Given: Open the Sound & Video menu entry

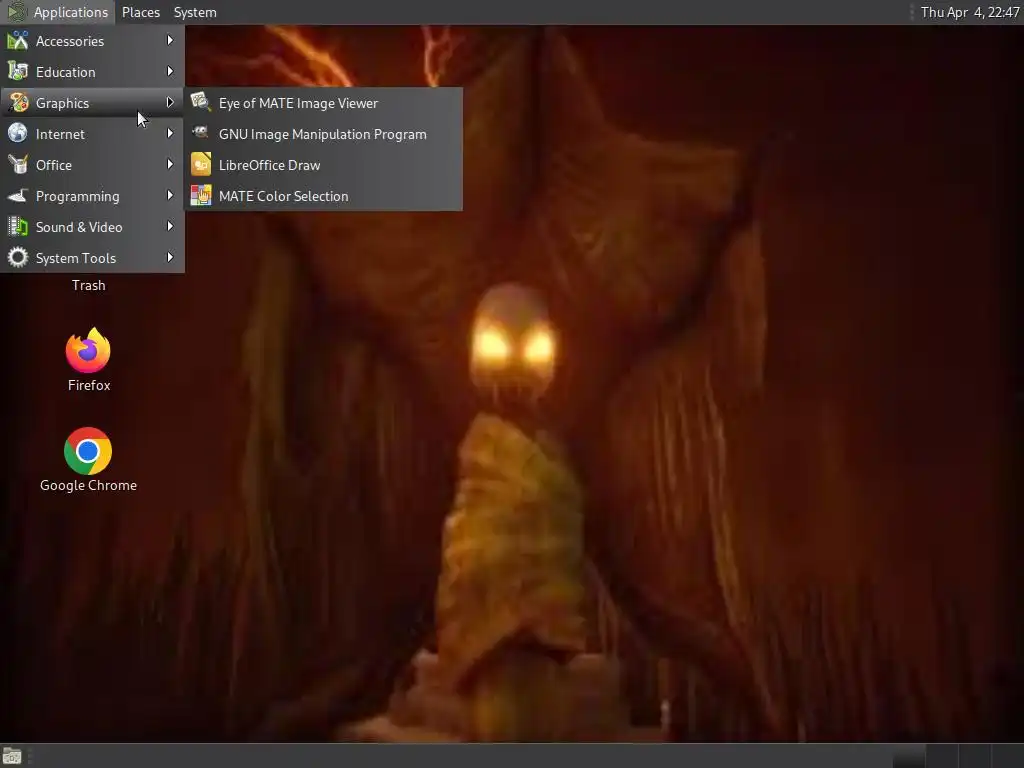Looking at the screenshot, I should (92, 227).
